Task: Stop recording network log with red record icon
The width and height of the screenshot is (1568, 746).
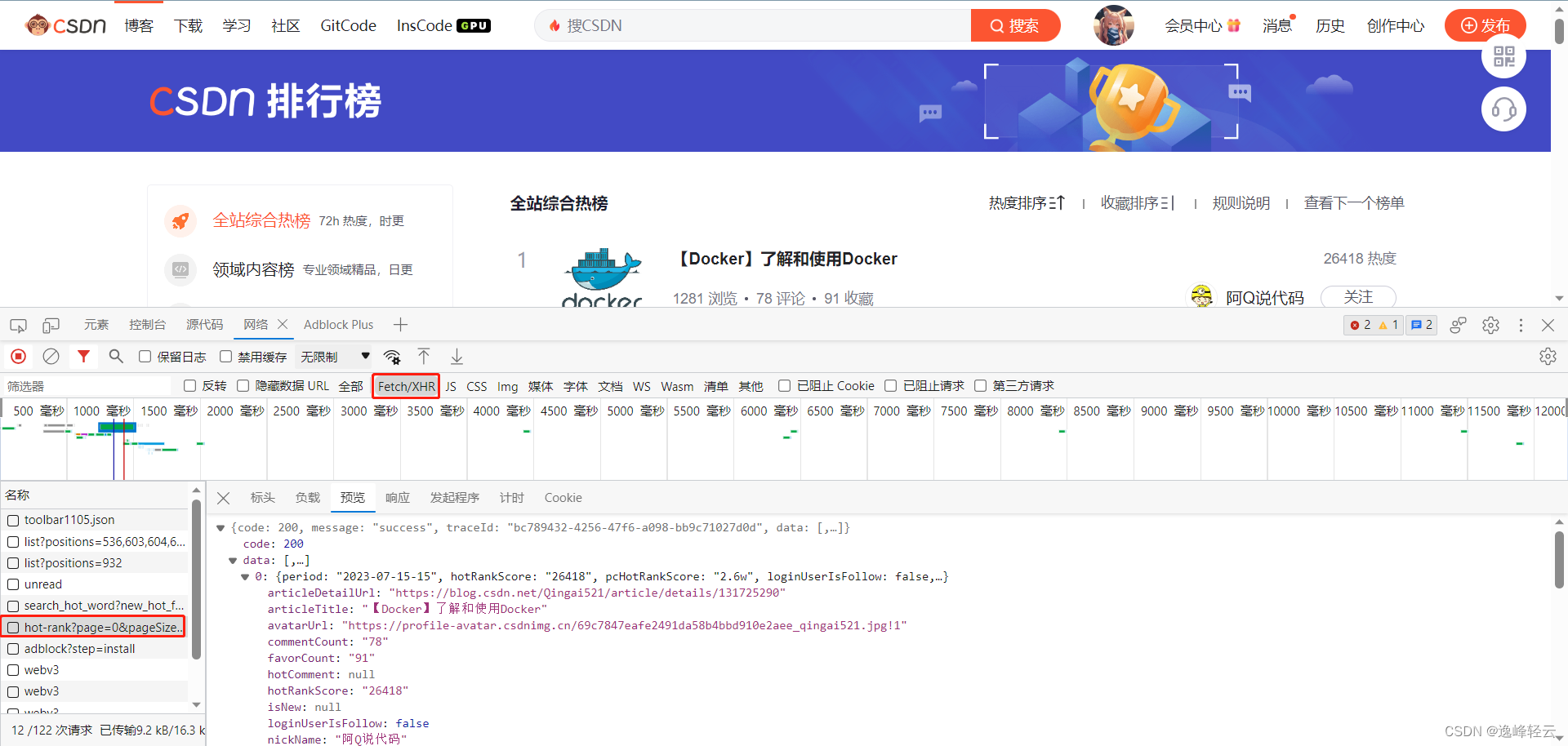Action: tap(18, 357)
